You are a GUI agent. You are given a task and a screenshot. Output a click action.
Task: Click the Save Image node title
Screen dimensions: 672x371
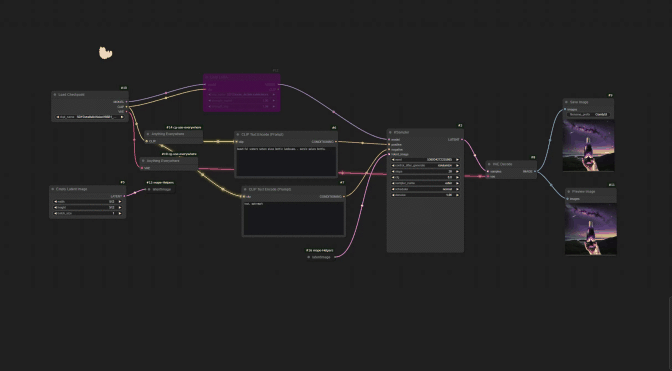(579, 102)
